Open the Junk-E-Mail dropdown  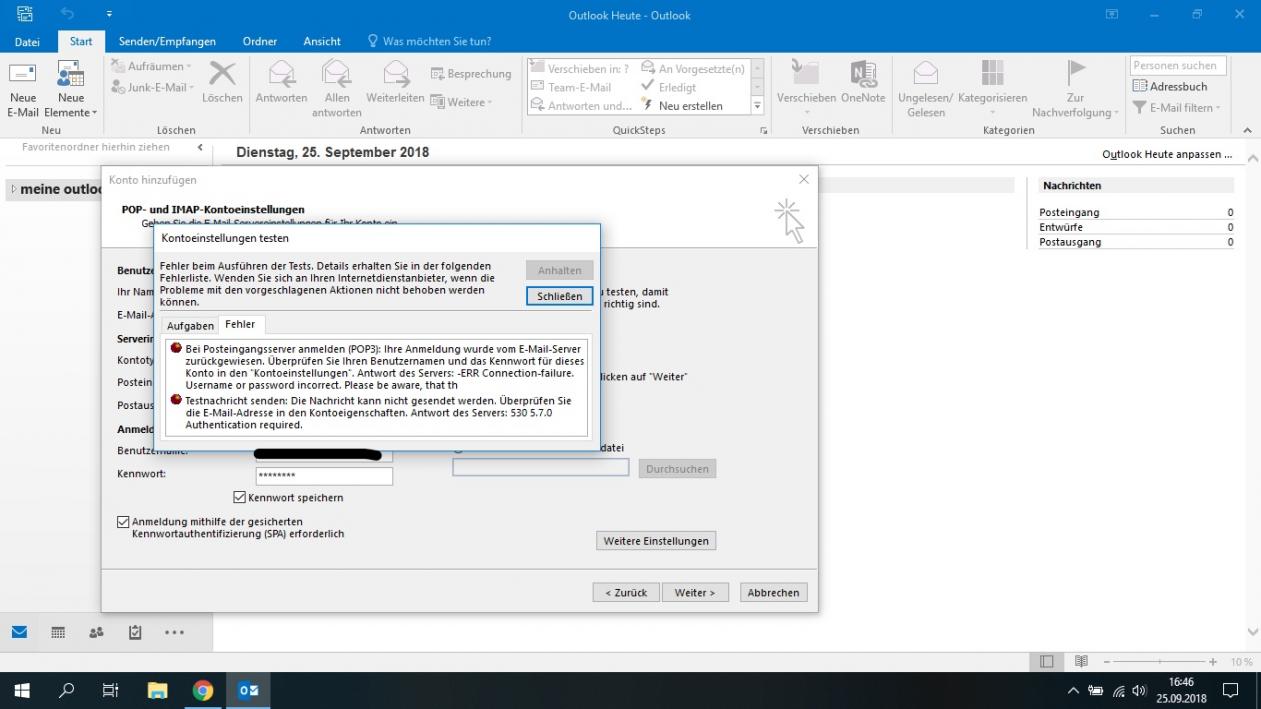point(153,87)
